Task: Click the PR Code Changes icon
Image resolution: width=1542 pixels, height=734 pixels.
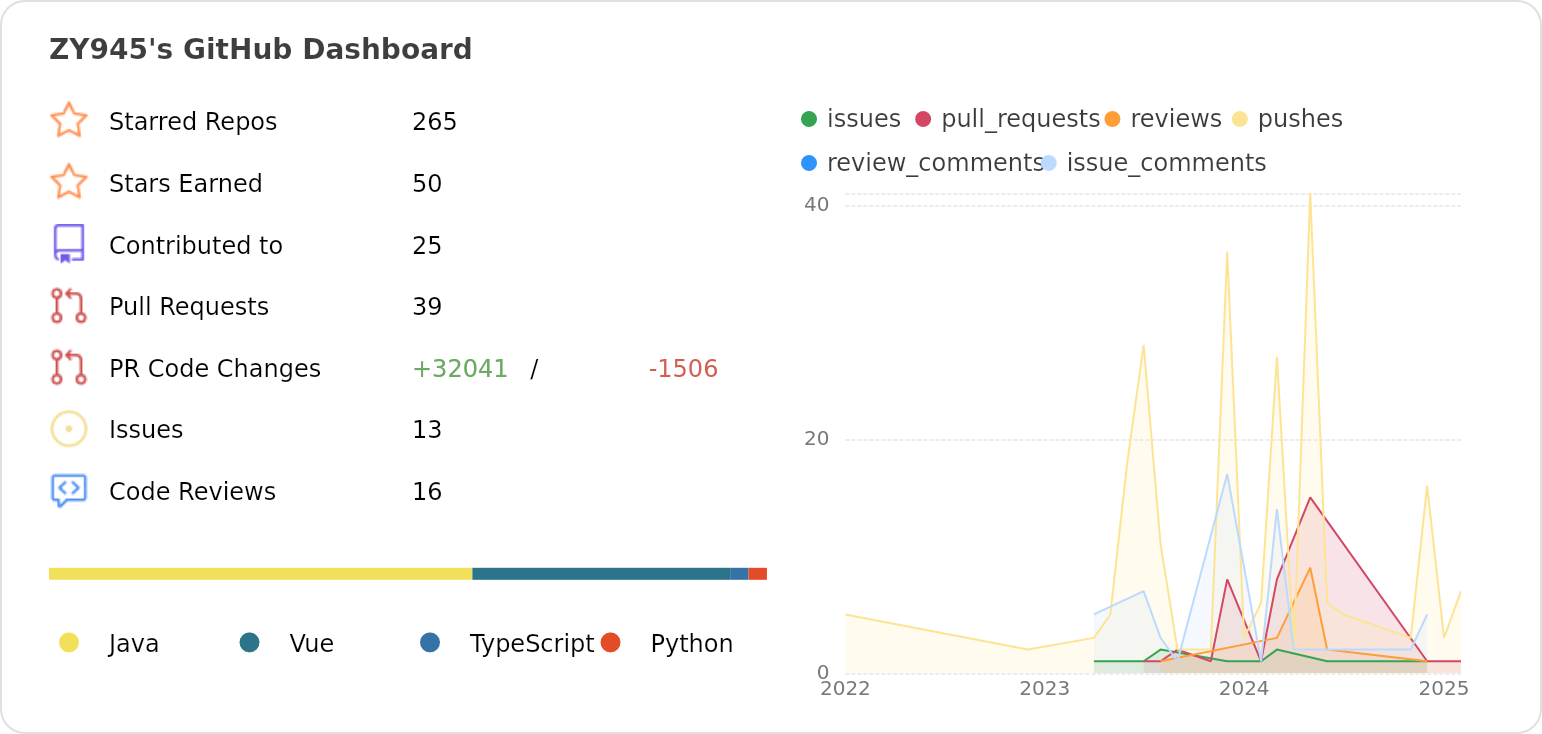Action: coord(69,367)
